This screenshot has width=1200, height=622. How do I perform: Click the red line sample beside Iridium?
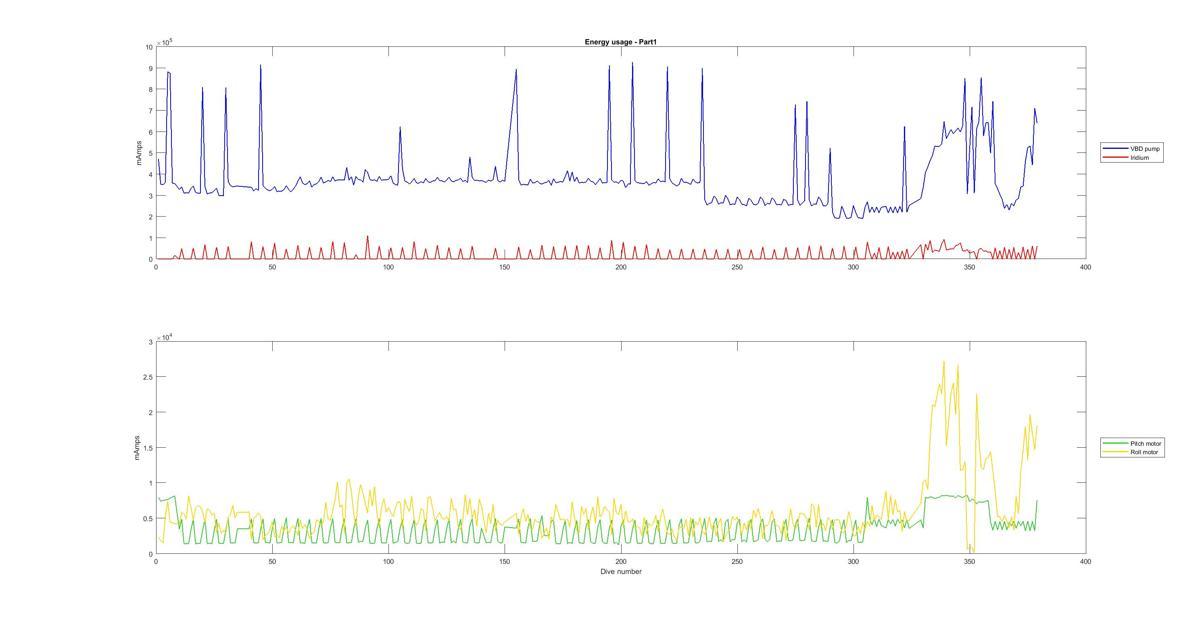tap(1116, 157)
